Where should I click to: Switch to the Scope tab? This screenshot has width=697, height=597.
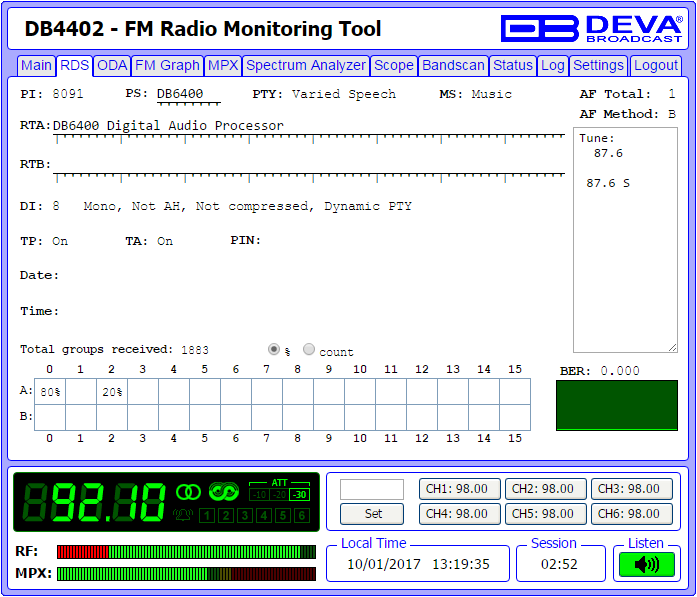point(394,65)
